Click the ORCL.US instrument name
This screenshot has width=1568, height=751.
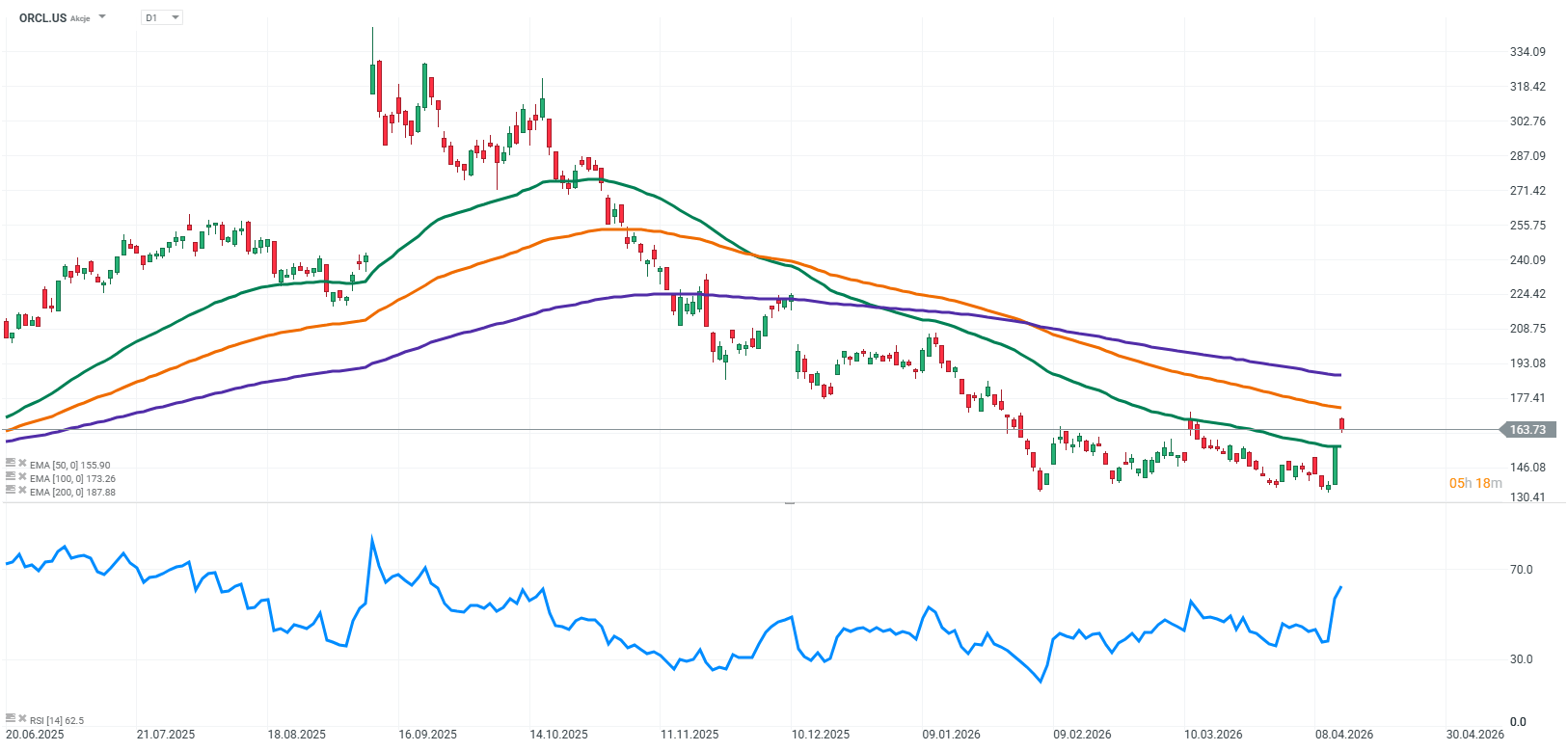[x=42, y=17]
